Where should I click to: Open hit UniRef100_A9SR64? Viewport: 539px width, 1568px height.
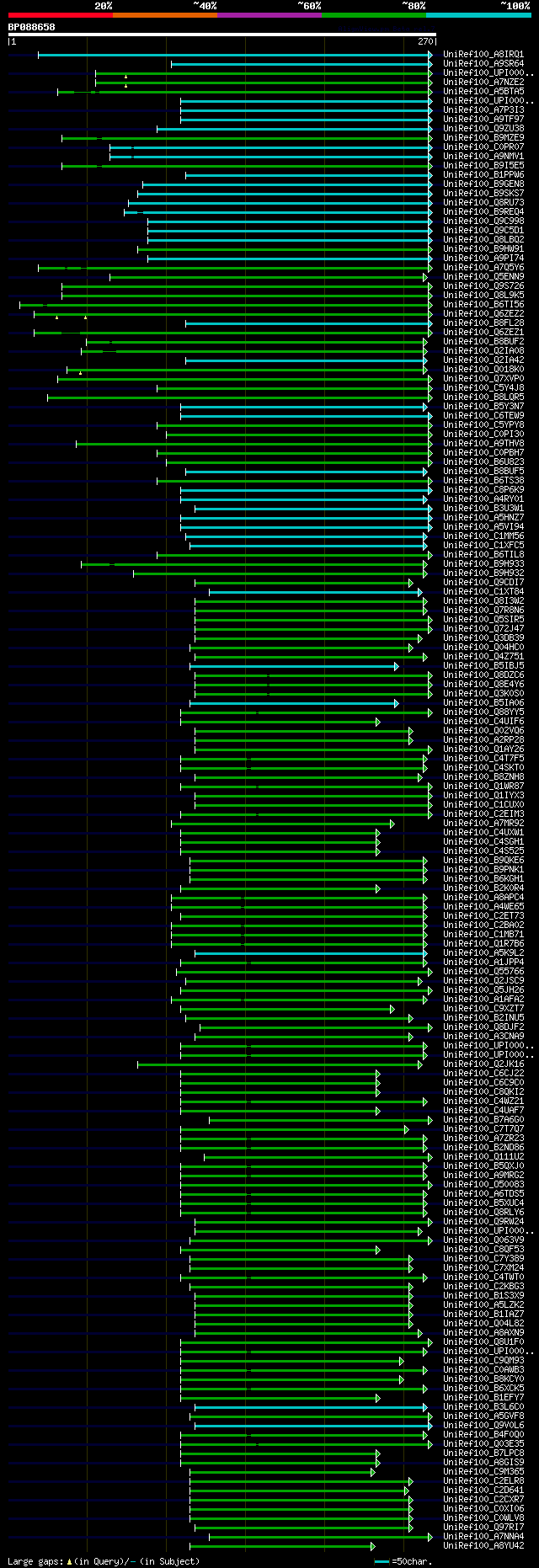tap(483, 64)
